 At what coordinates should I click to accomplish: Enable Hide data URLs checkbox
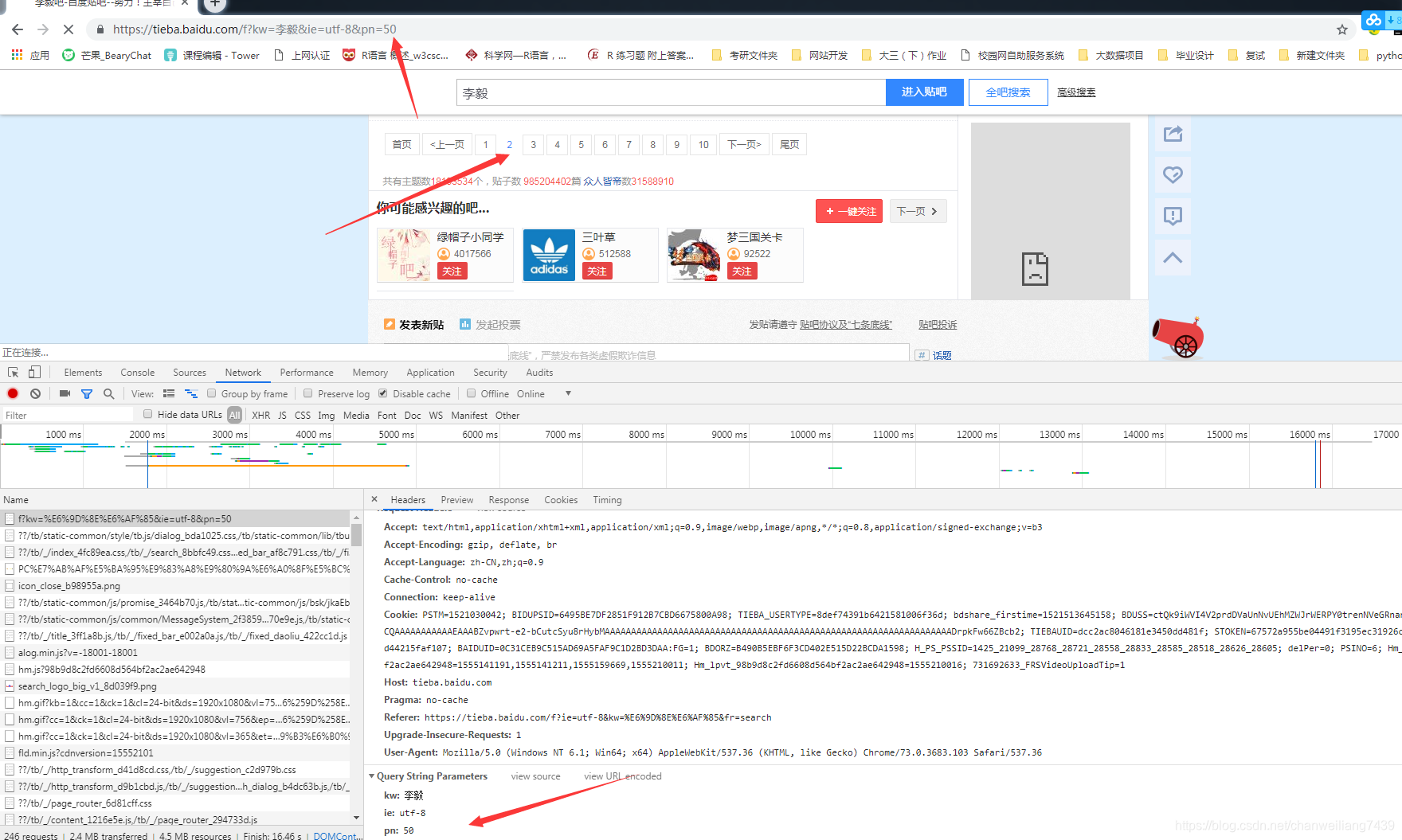click(x=148, y=414)
